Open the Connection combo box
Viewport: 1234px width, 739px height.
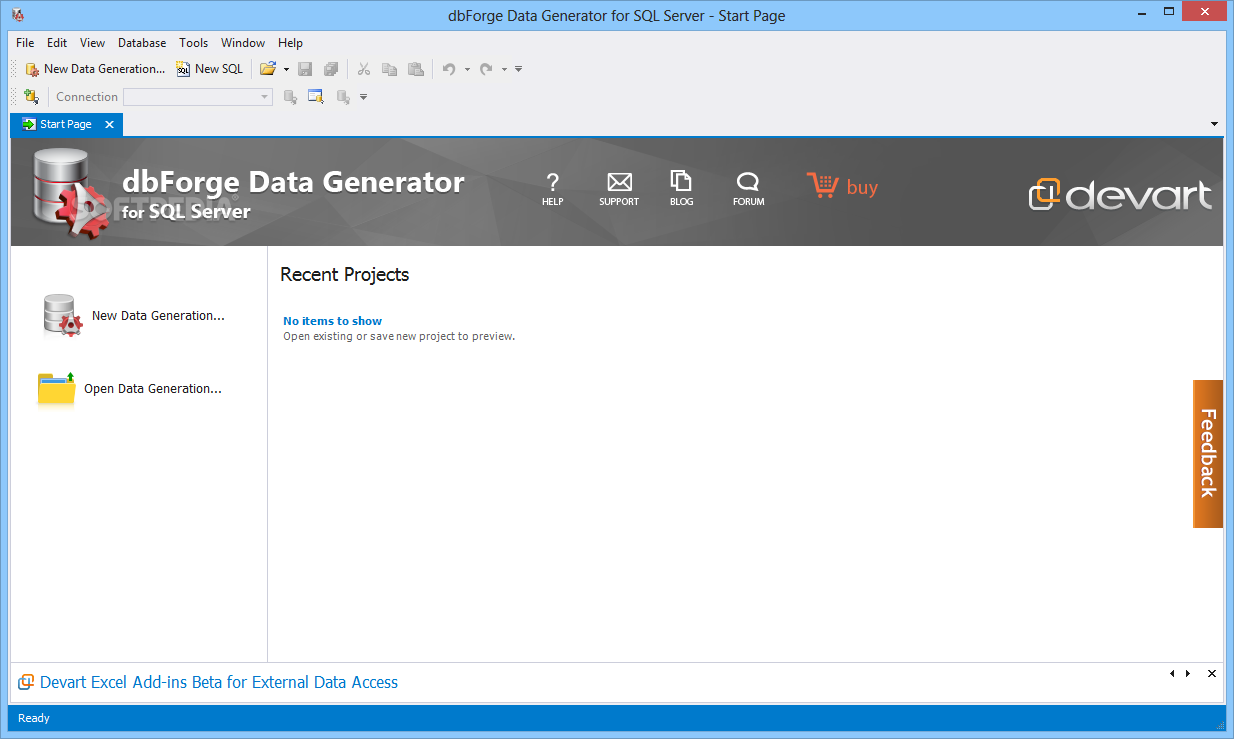point(198,97)
